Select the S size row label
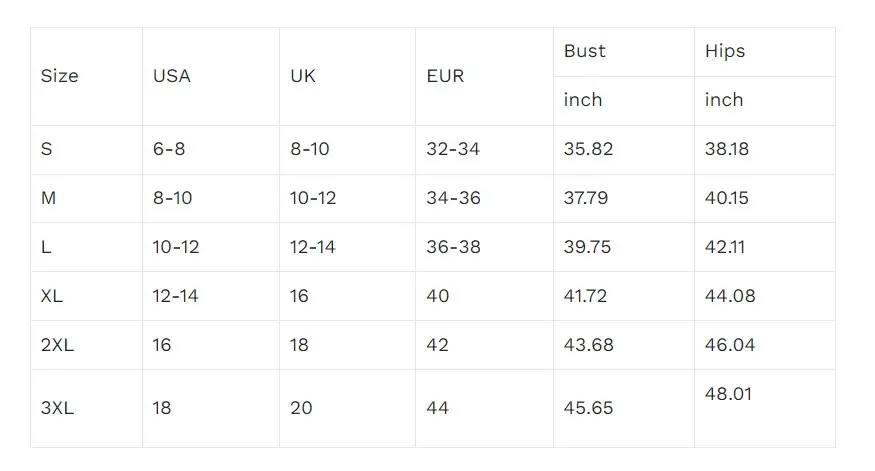This screenshot has height=471, width=875. 46,149
